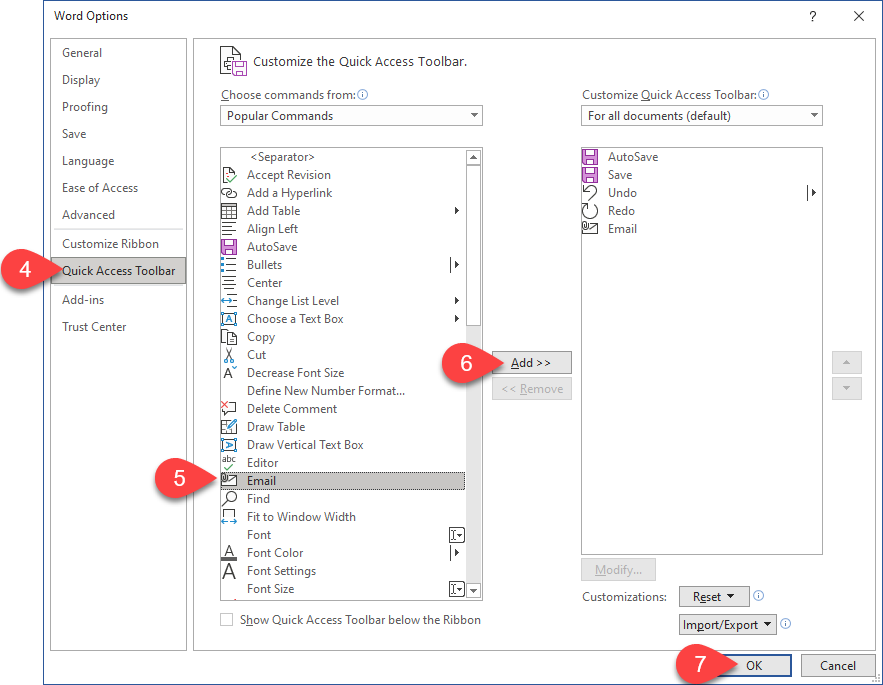Viewport: 883px width, 685px height.
Task: Click Redo icon in toolbar list
Action: click(590, 211)
